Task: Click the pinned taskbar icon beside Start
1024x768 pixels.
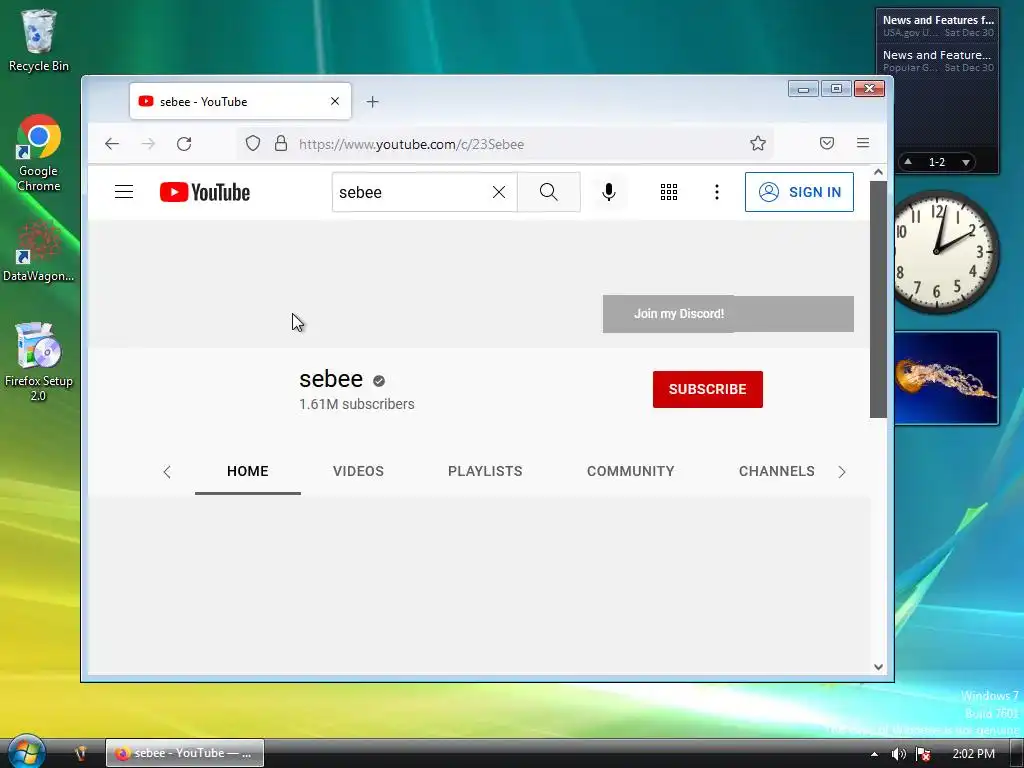Action: (81, 753)
